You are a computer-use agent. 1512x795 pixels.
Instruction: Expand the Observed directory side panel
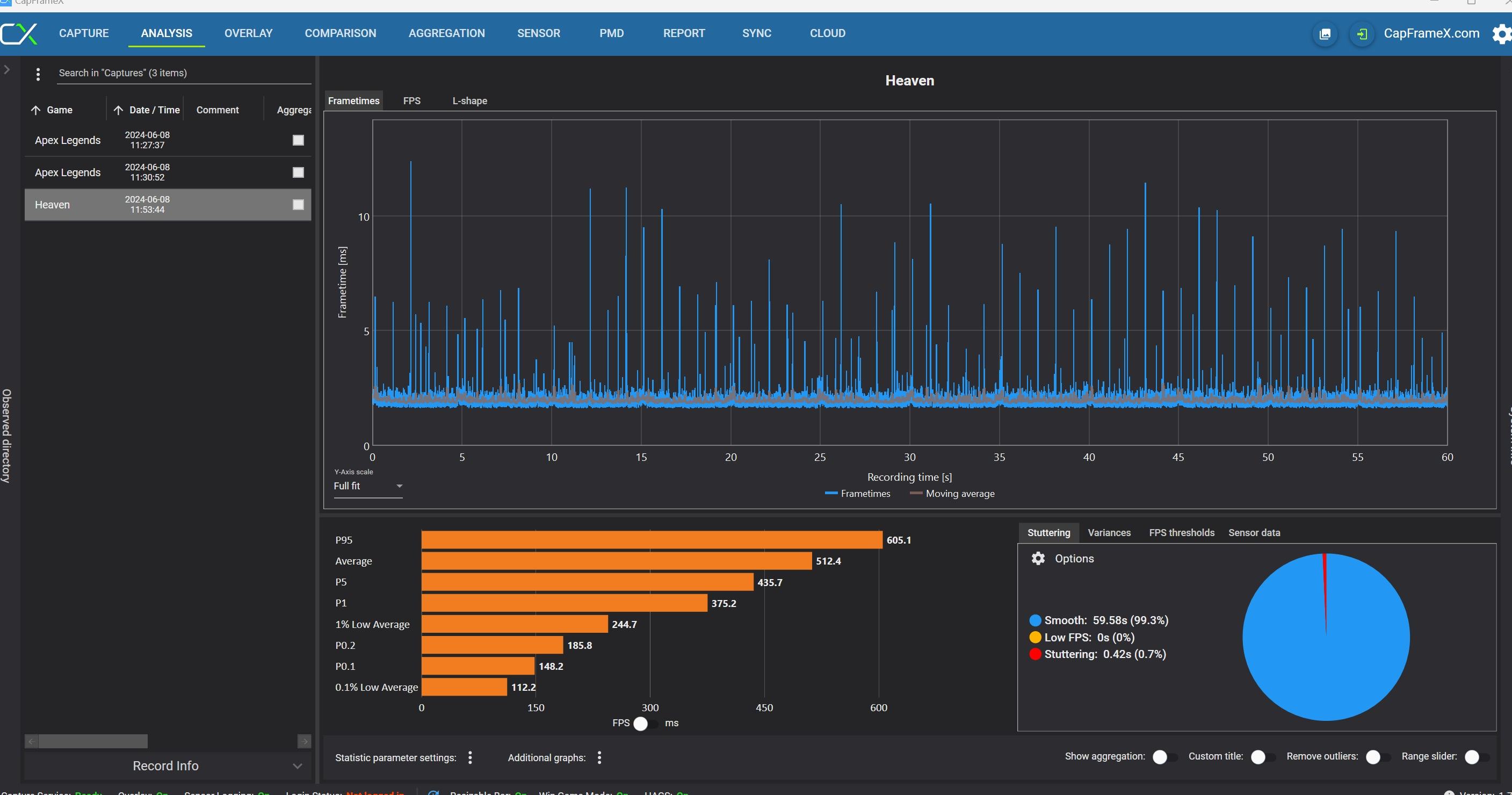pyautogui.click(x=6, y=70)
